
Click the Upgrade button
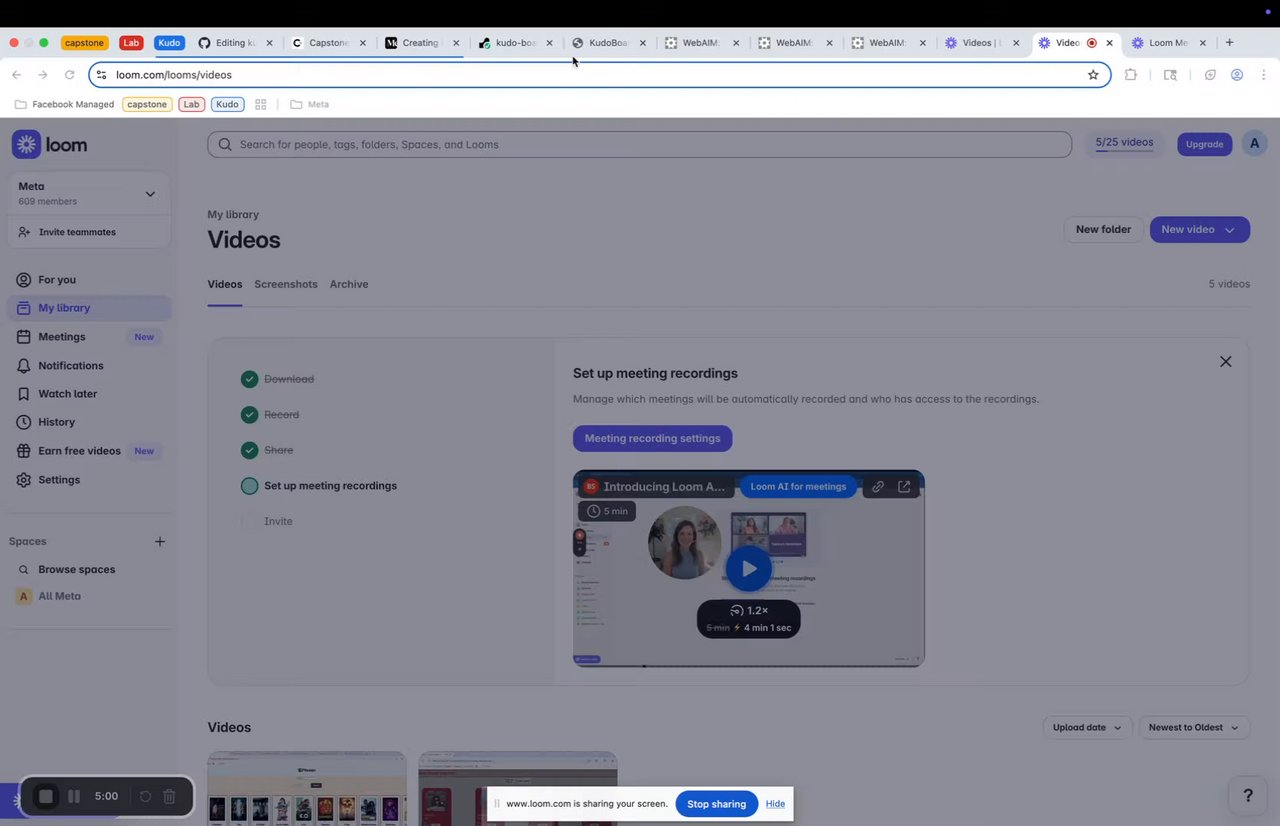[x=1204, y=144]
